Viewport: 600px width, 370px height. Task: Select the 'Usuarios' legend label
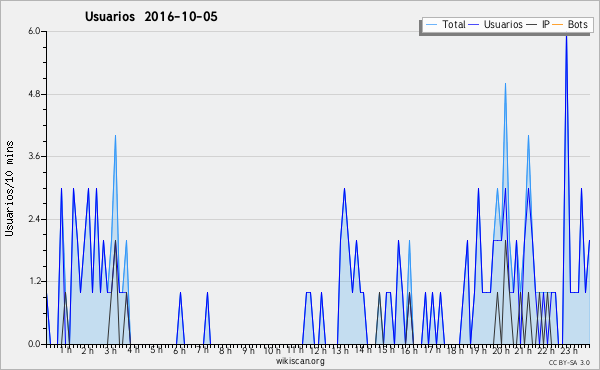(503, 24)
